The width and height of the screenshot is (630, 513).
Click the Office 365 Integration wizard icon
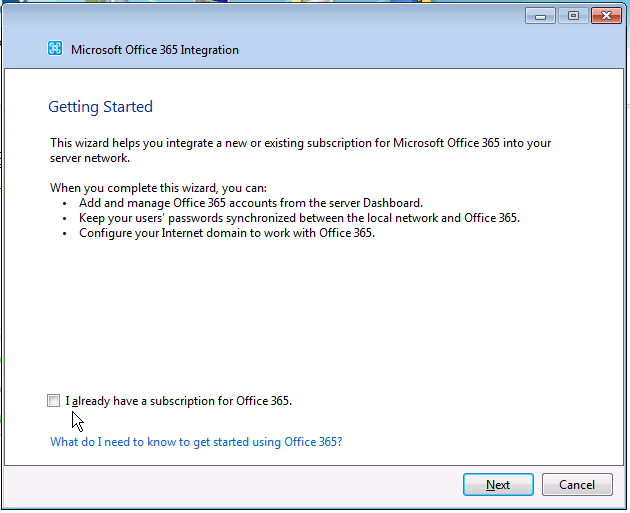[55, 49]
